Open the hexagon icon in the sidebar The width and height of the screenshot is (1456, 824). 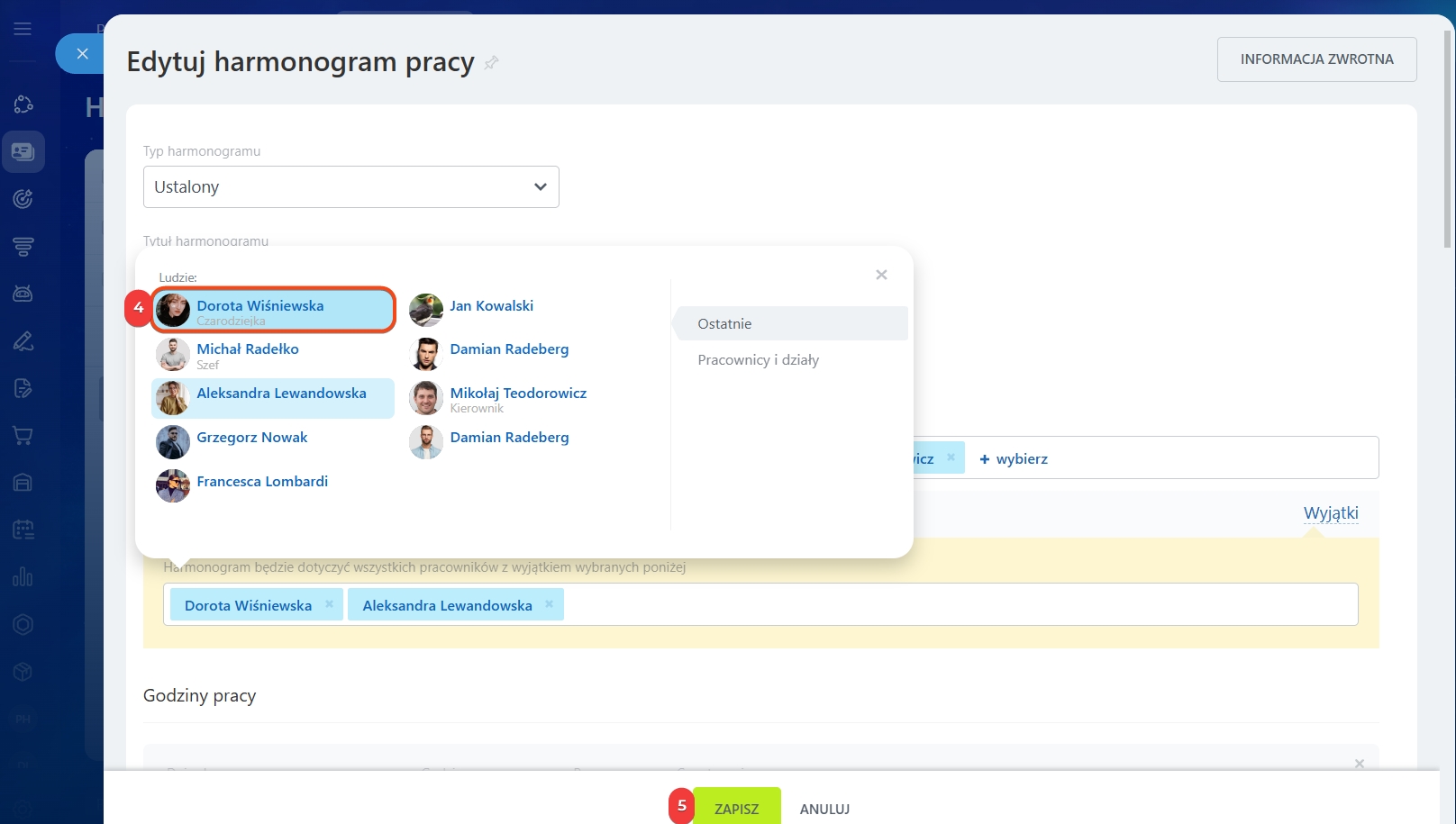(23, 624)
